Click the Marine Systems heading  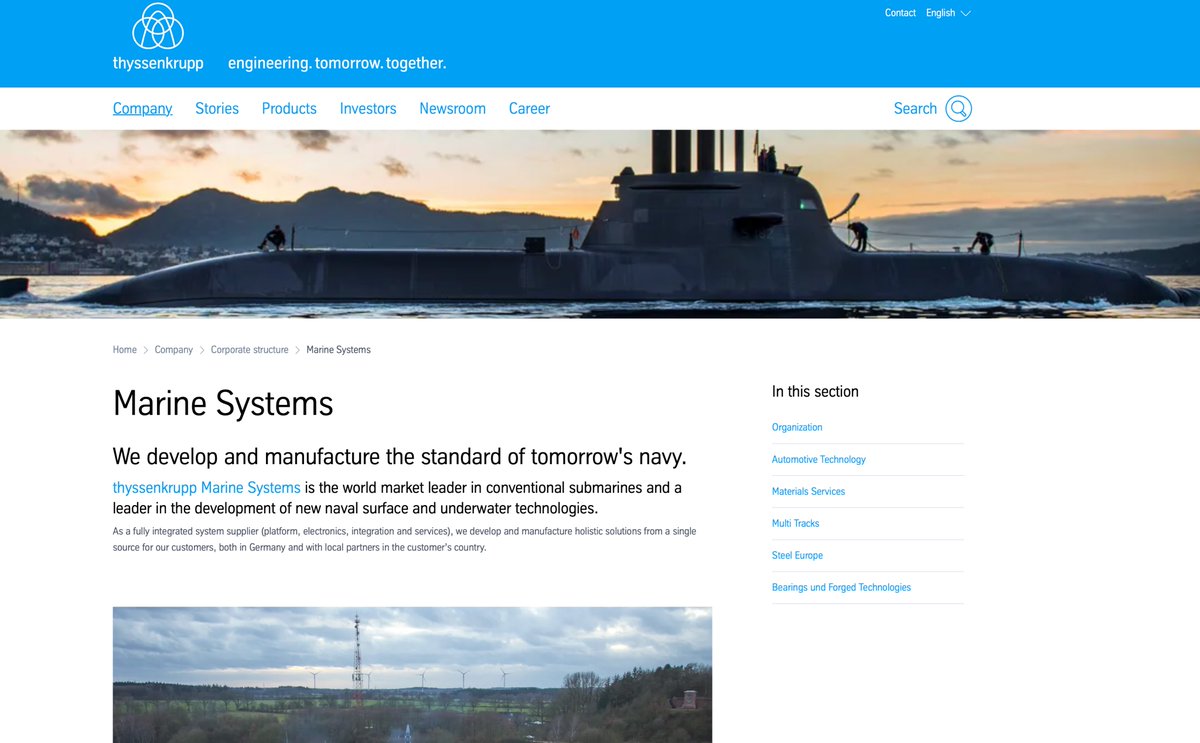pos(223,404)
